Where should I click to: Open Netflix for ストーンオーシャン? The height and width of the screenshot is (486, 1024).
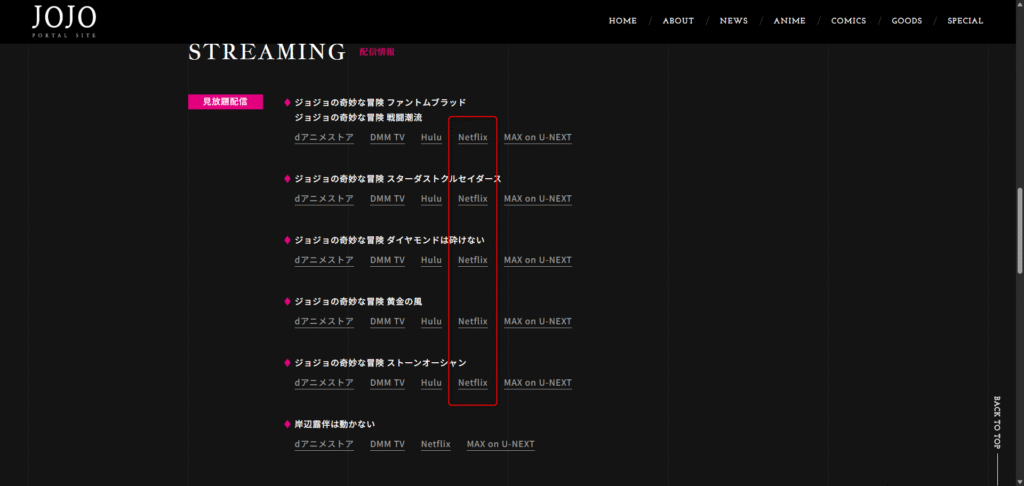(x=473, y=383)
